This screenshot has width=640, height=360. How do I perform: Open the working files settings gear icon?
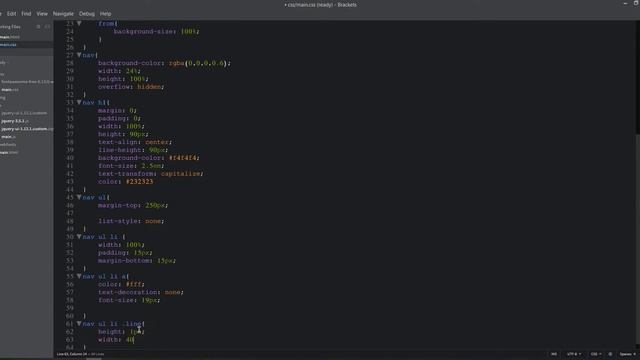pos(38,27)
